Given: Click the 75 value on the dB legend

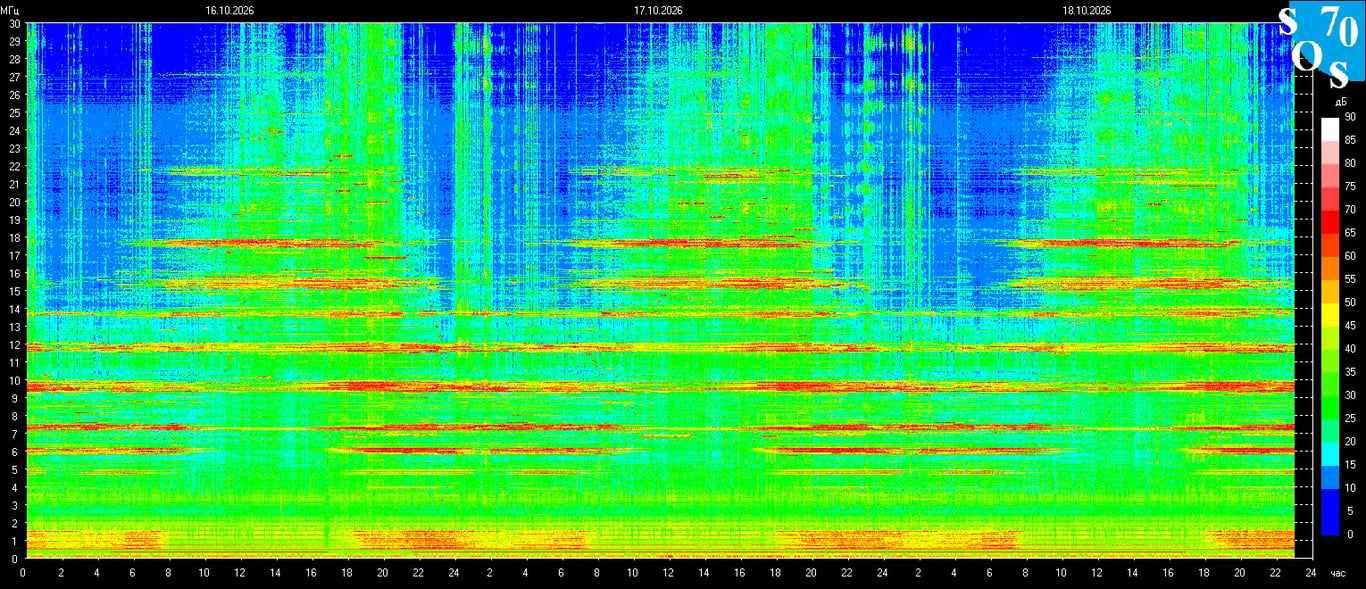Looking at the screenshot, I should pyautogui.click(x=1350, y=186).
